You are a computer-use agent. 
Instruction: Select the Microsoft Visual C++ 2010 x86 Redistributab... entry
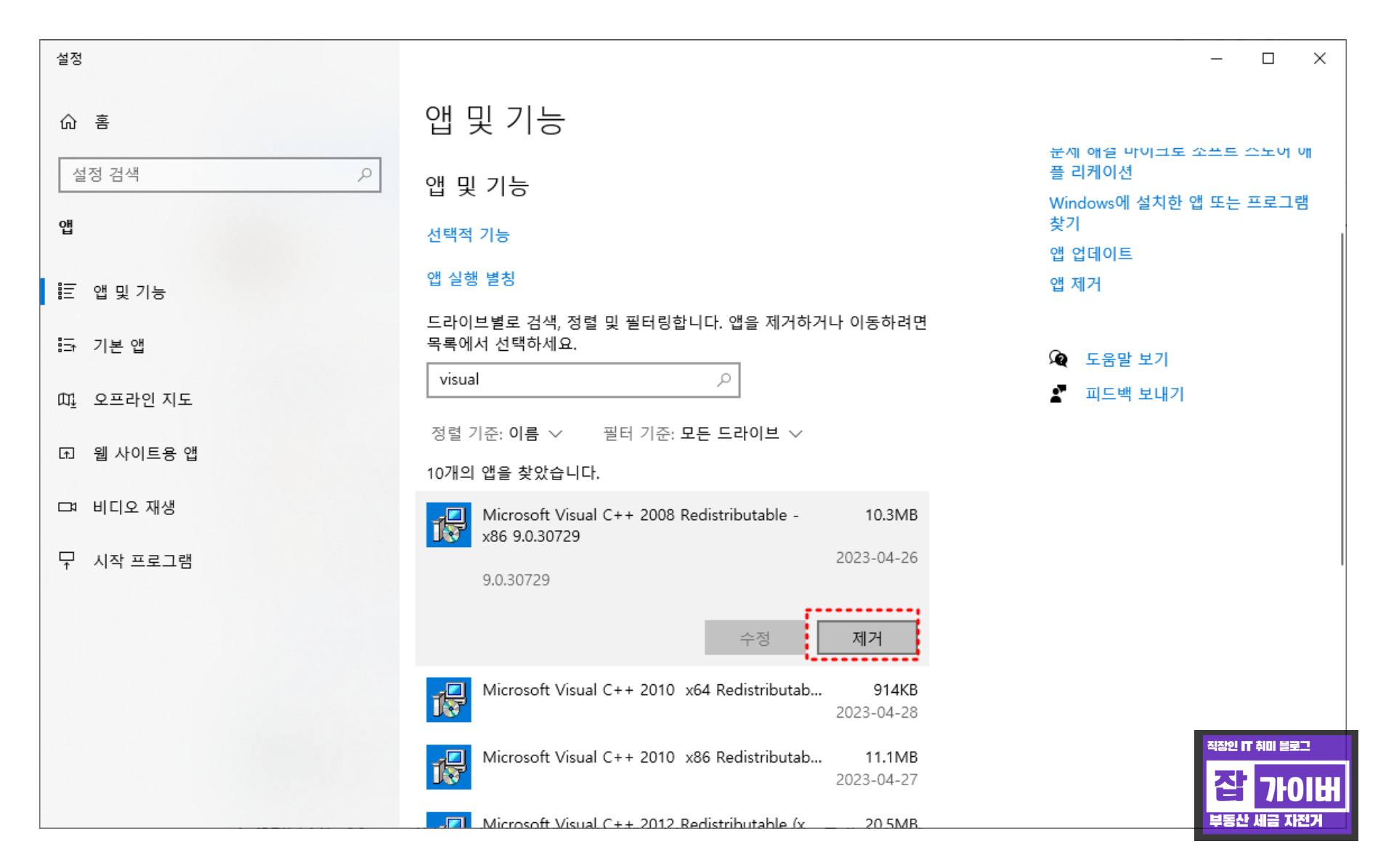point(672,767)
